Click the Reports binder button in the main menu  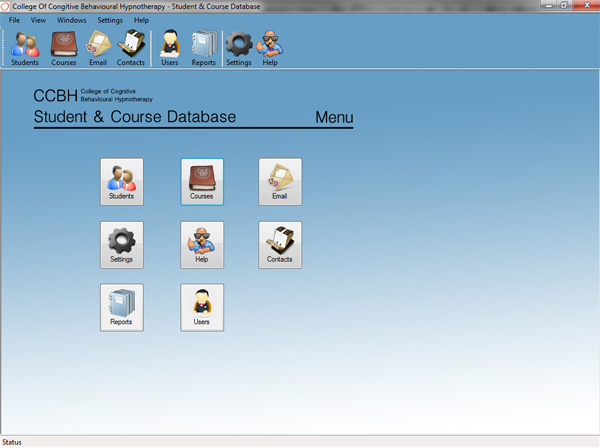click(x=122, y=308)
